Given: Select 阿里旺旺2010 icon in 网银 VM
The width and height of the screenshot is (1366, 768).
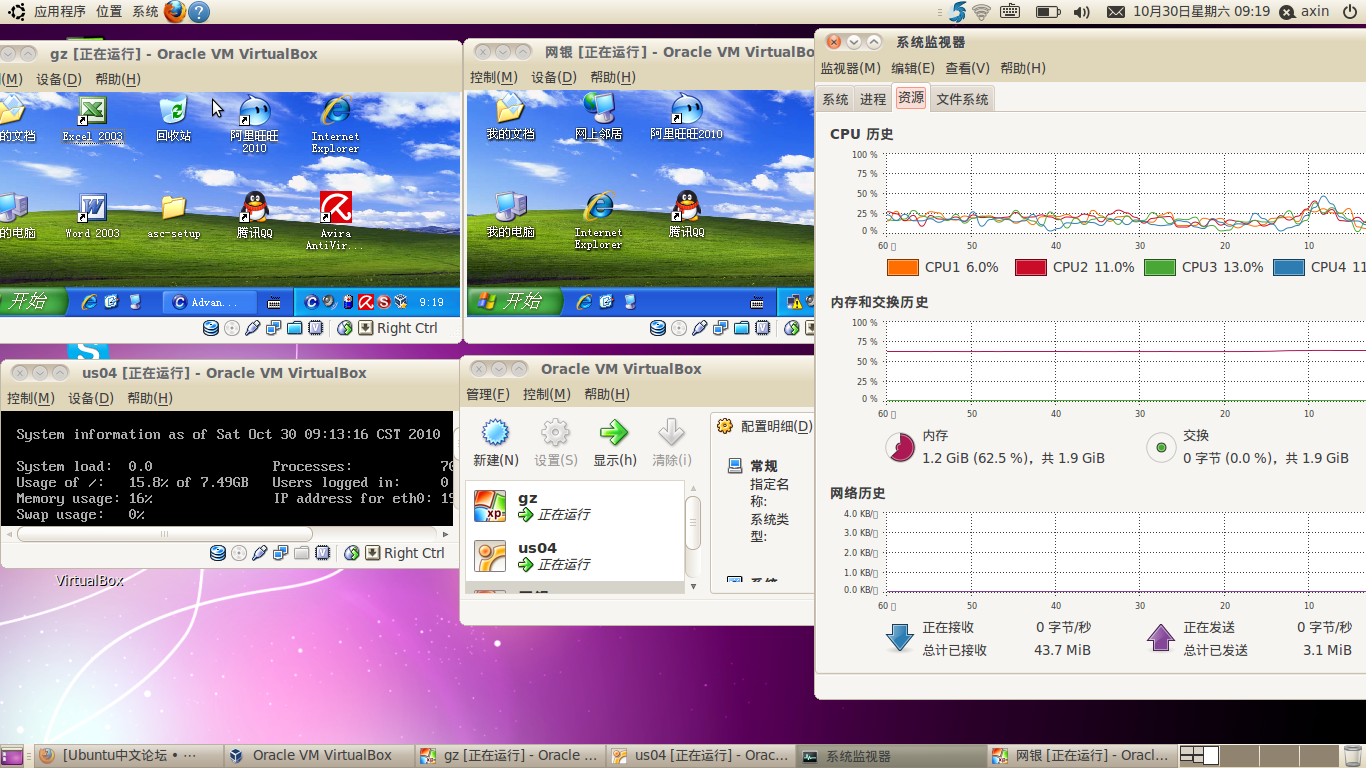Looking at the screenshot, I should point(686,116).
